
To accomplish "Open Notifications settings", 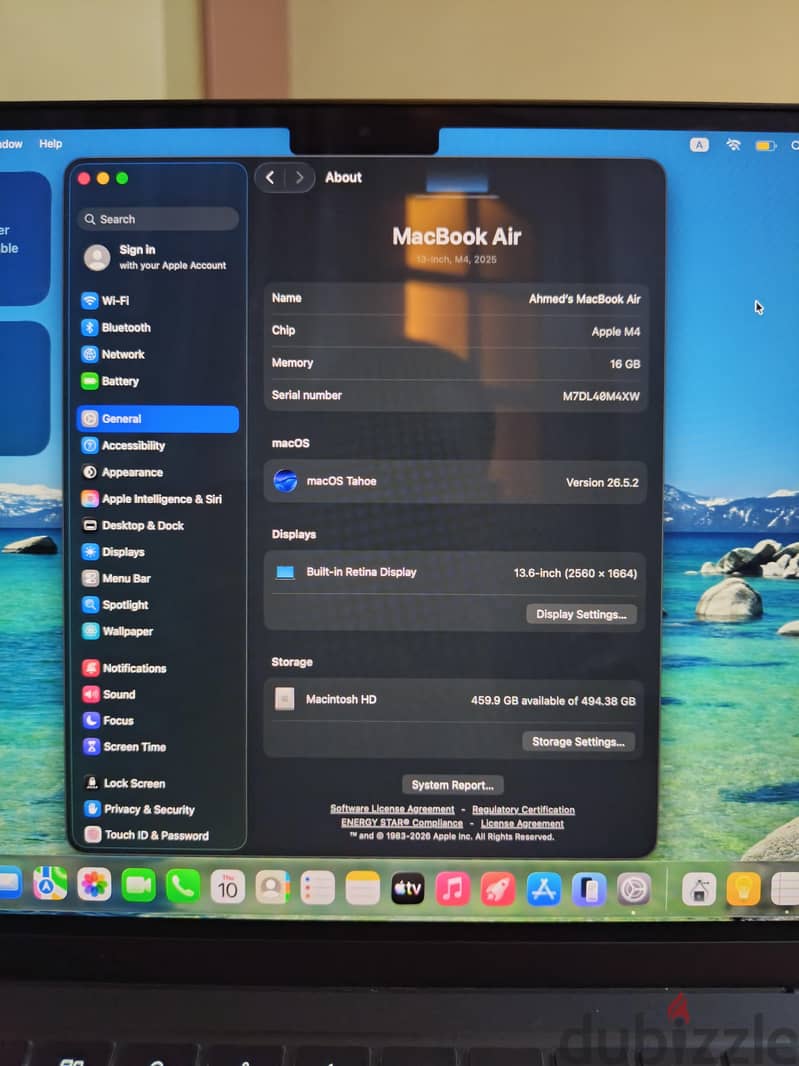I will click(158, 668).
